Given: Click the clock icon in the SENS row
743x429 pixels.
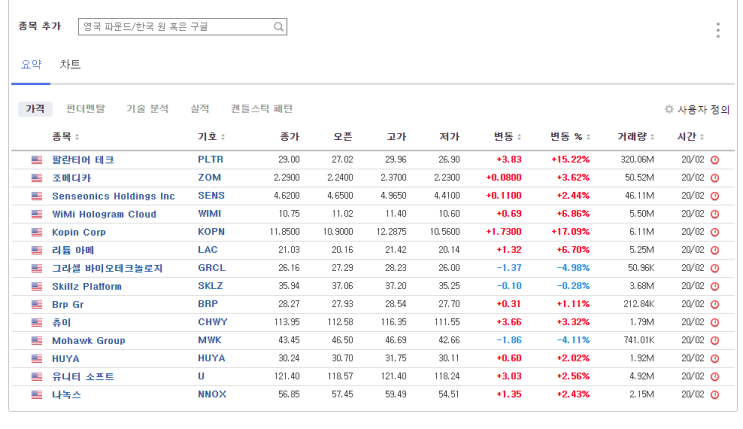Looking at the screenshot, I should (x=715, y=196).
